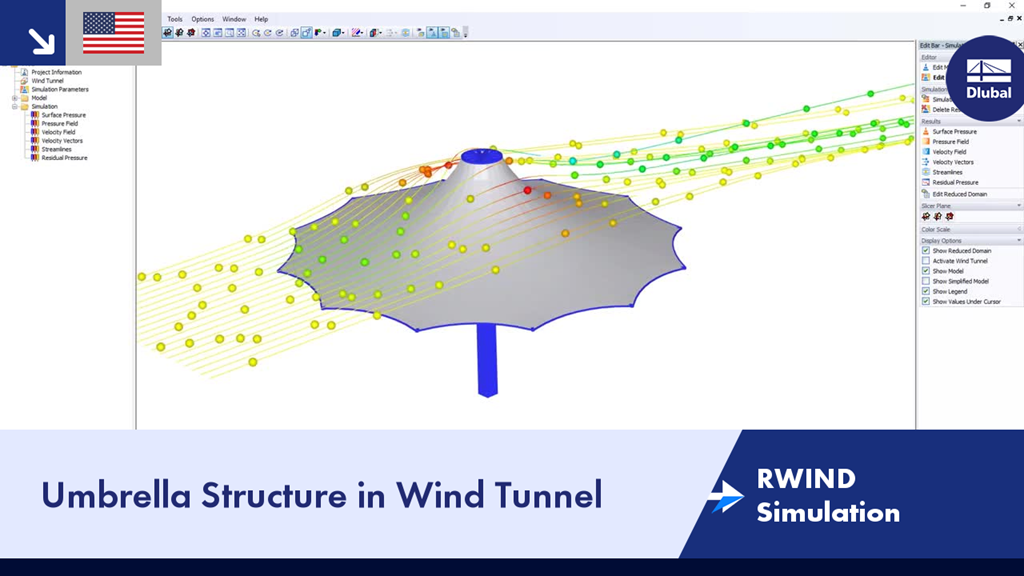Enable Activate Wind Tunnel checkbox
Image resolution: width=1024 pixels, height=576 pixels.
tap(925, 261)
